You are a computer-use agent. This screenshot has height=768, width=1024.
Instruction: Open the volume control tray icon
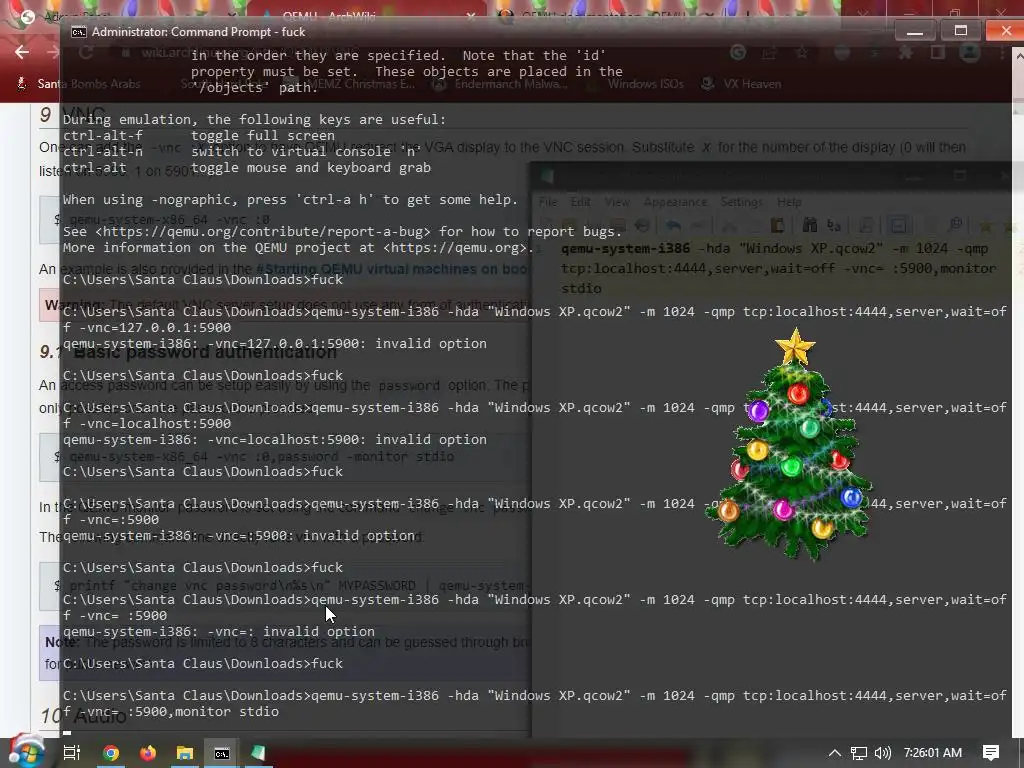(x=882, y=753)
